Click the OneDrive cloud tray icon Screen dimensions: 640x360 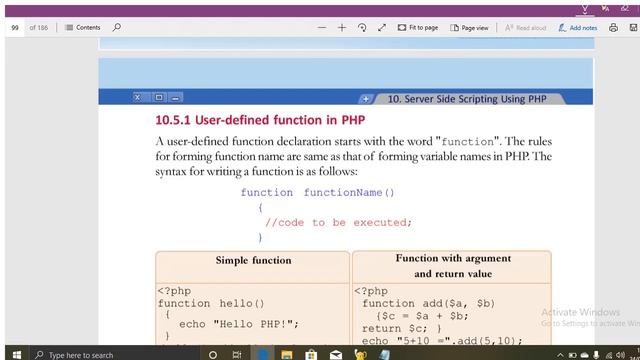584,355
